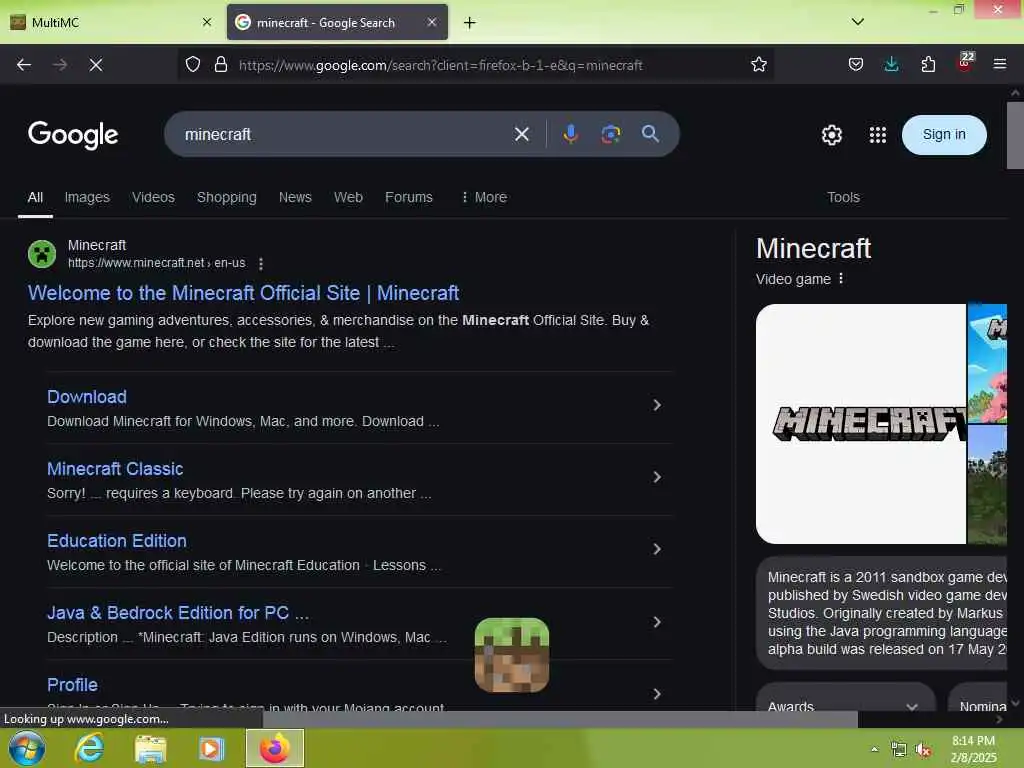Select the Forums results tab

pos(409,197)
